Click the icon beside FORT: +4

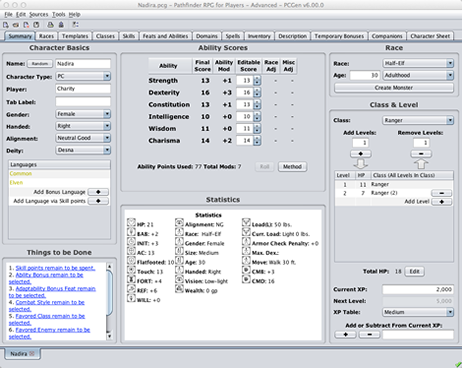(x=131, y=279)
